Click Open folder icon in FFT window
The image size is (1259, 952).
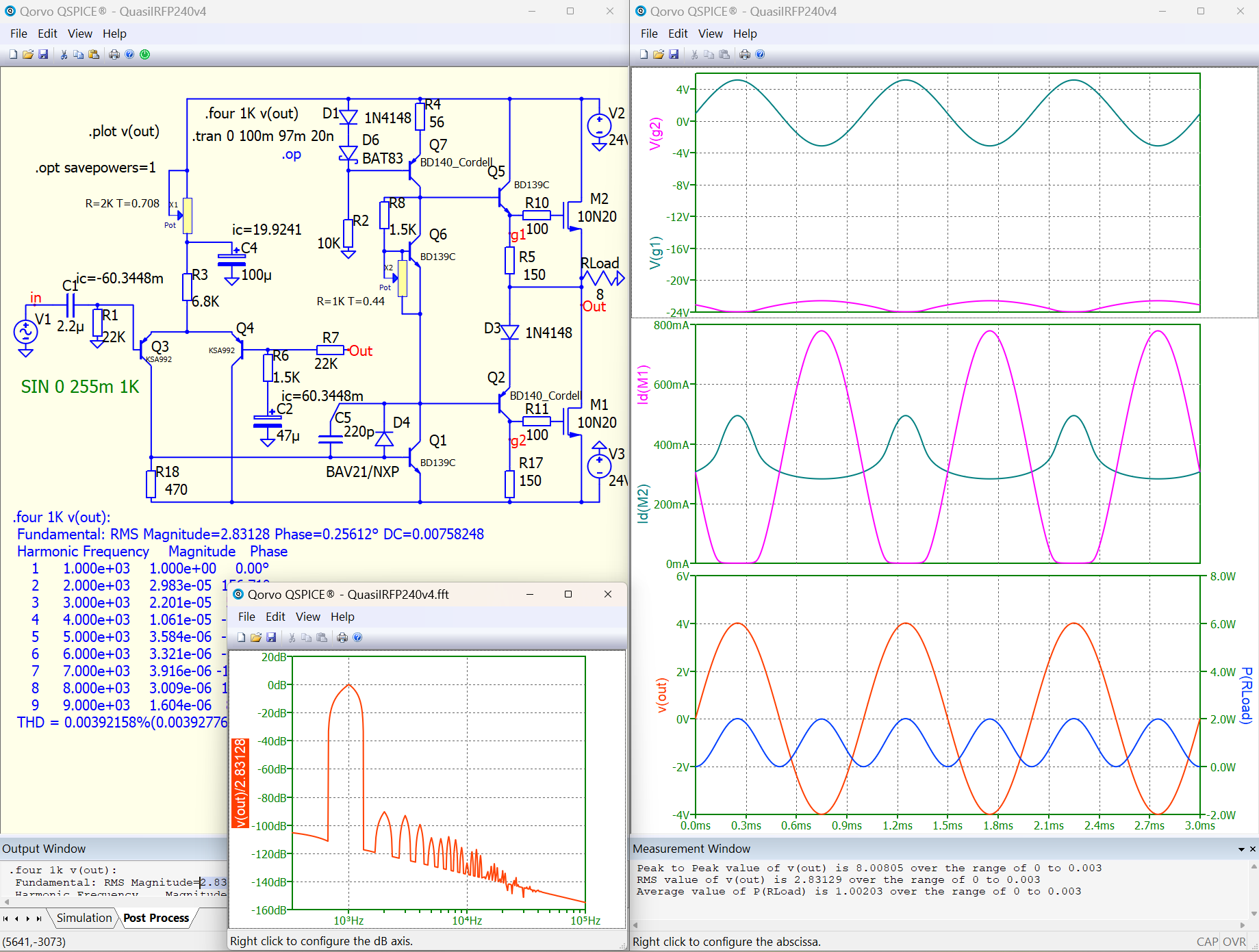[x=256, y=638]
